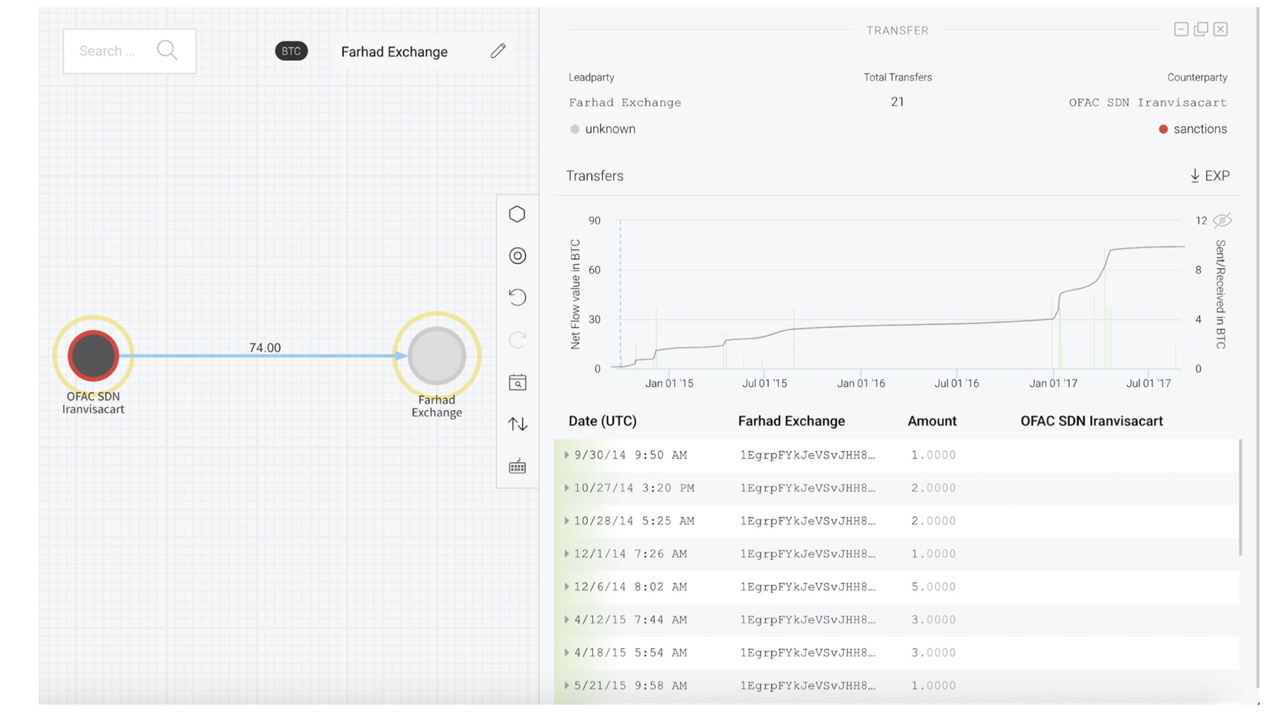Click address in the 9/30/14 row
The image size is (1280, 720).
click(807, 455)
